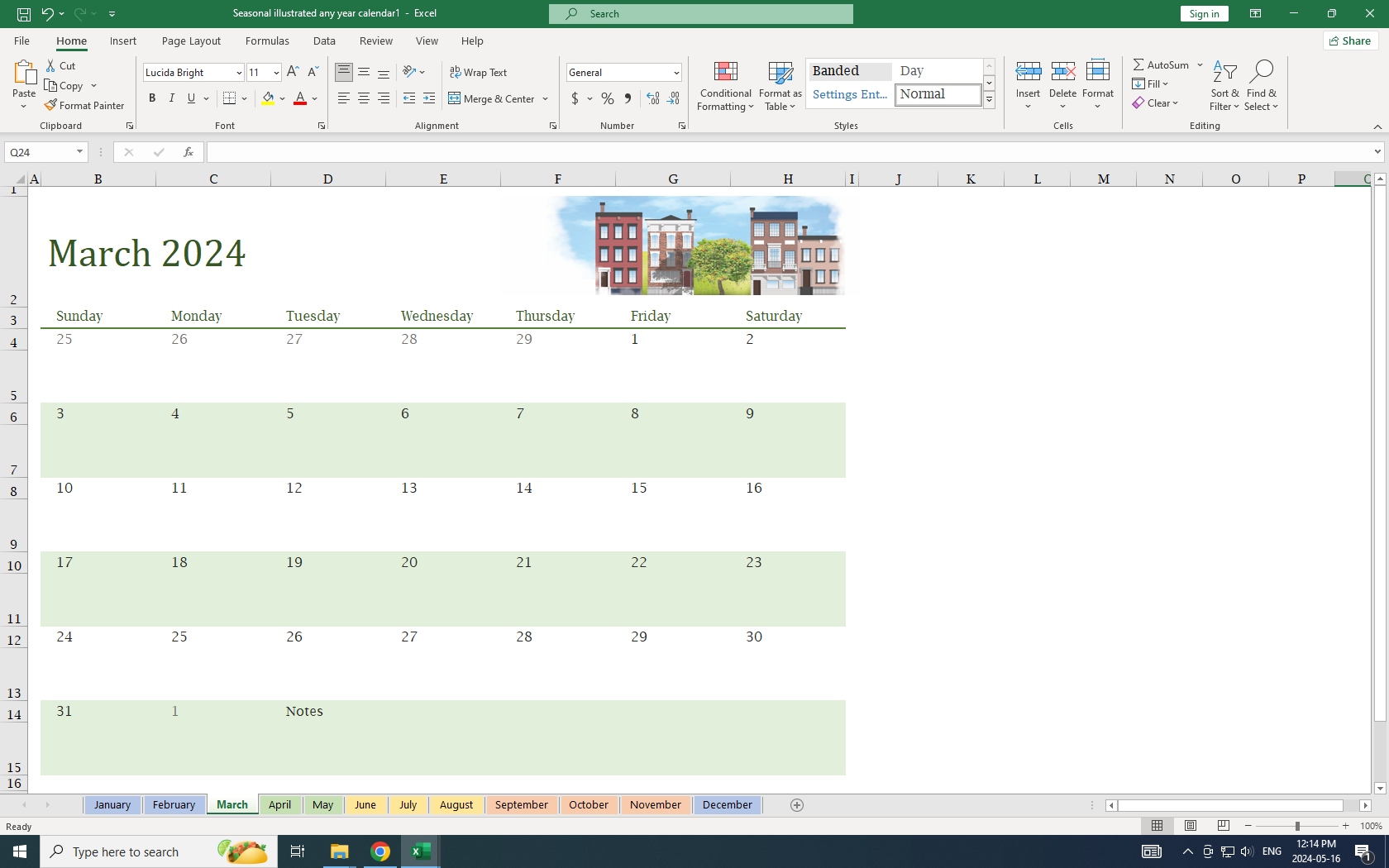Click the Format Painter brush icon
The image size is (1389, 868).
[x=51, y=105]
